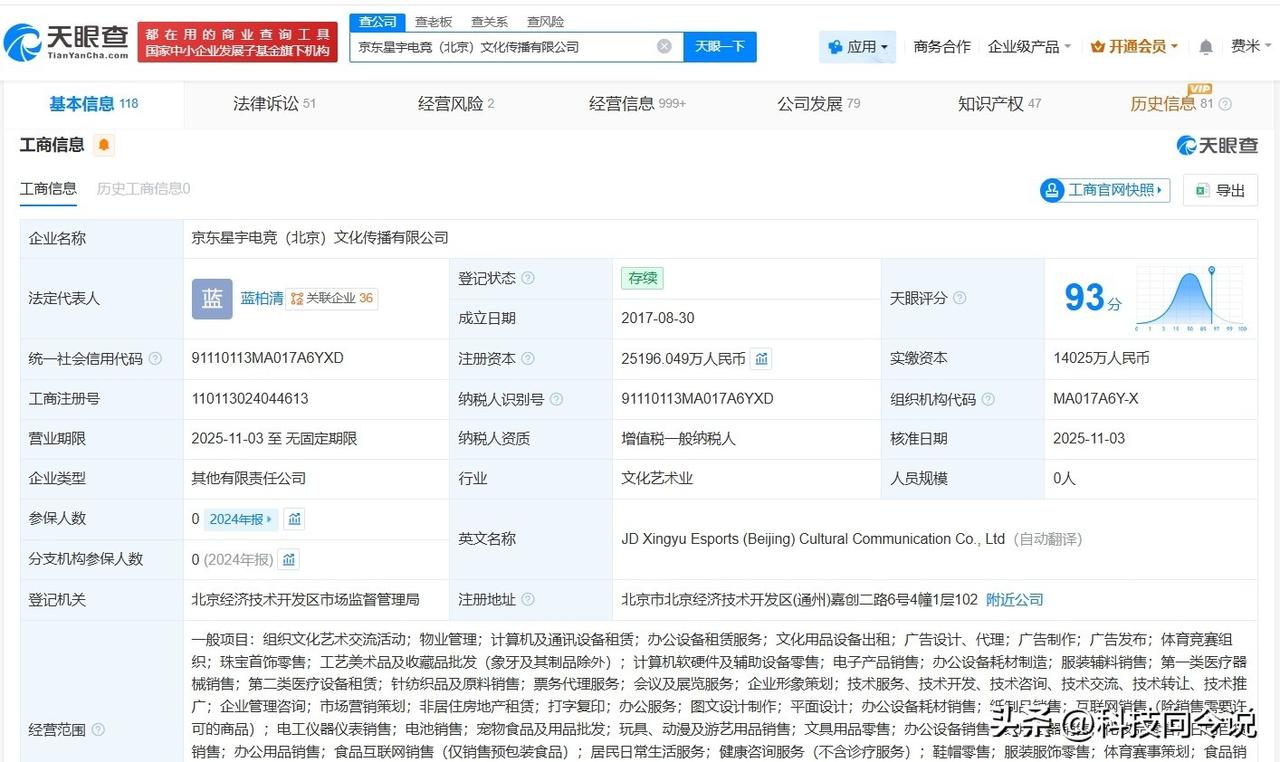Switch to the 经营风险 tab

pyautogui.click(x=456, y=104)
